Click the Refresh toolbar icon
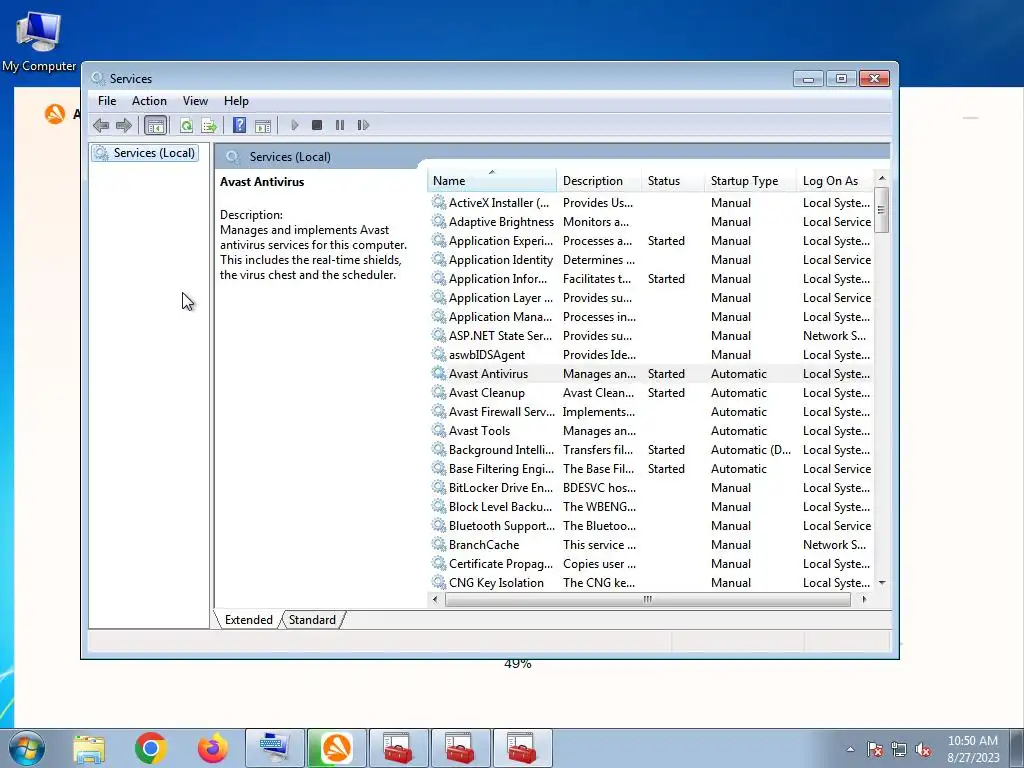The height and width of the screenshot is (768, 1024). pos(186,125)
